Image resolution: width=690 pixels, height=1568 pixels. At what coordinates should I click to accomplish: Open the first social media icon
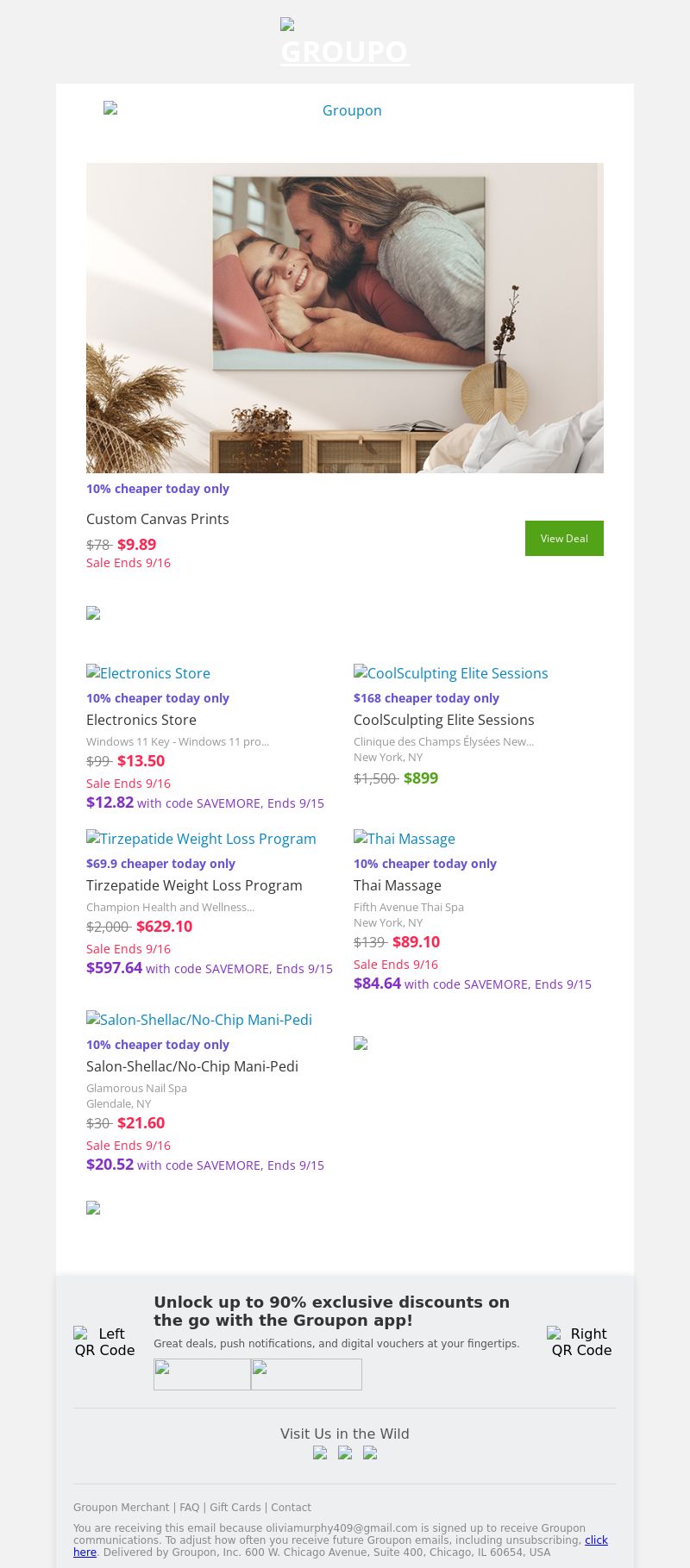coord(320,1452)
